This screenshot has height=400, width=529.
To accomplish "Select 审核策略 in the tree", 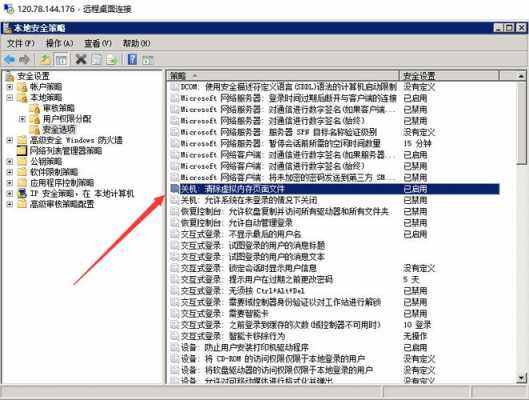I will coord(59,108).
